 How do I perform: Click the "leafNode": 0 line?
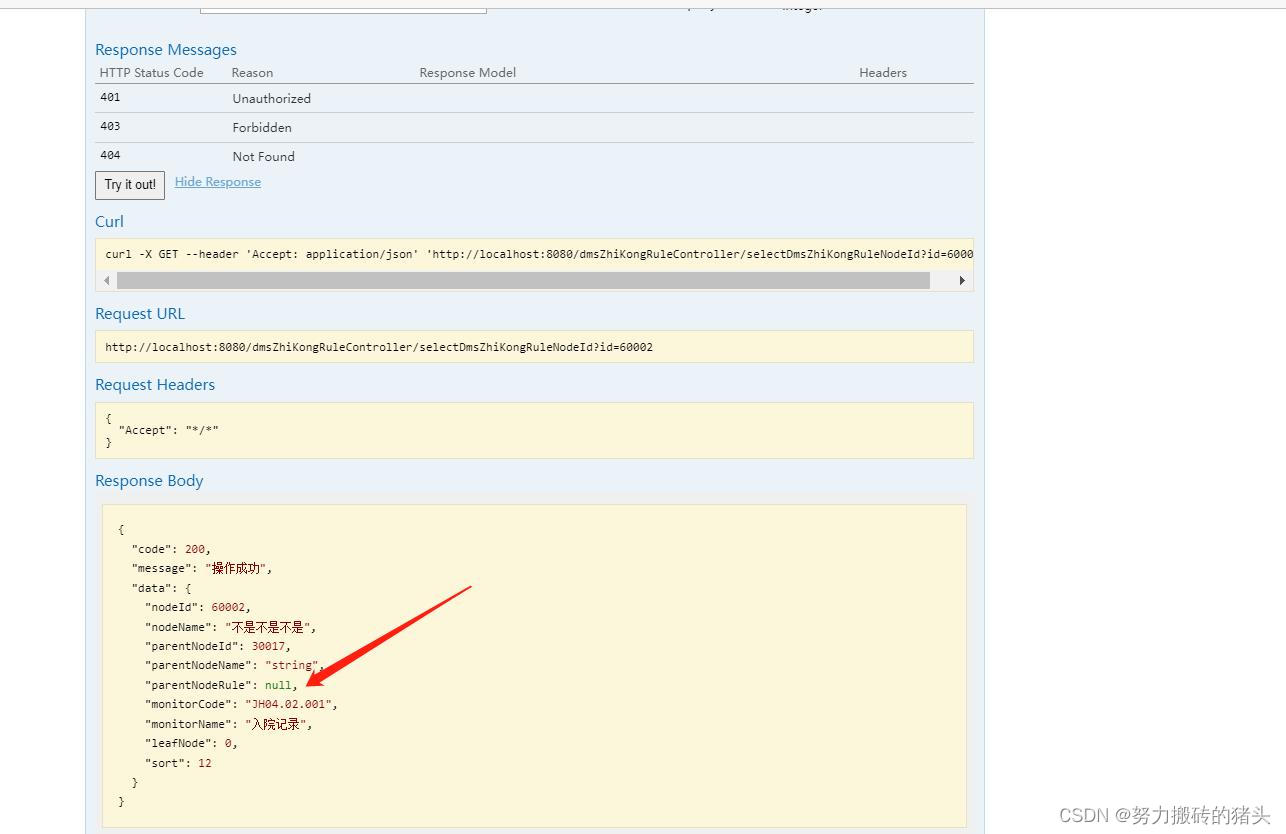[191, 743]
